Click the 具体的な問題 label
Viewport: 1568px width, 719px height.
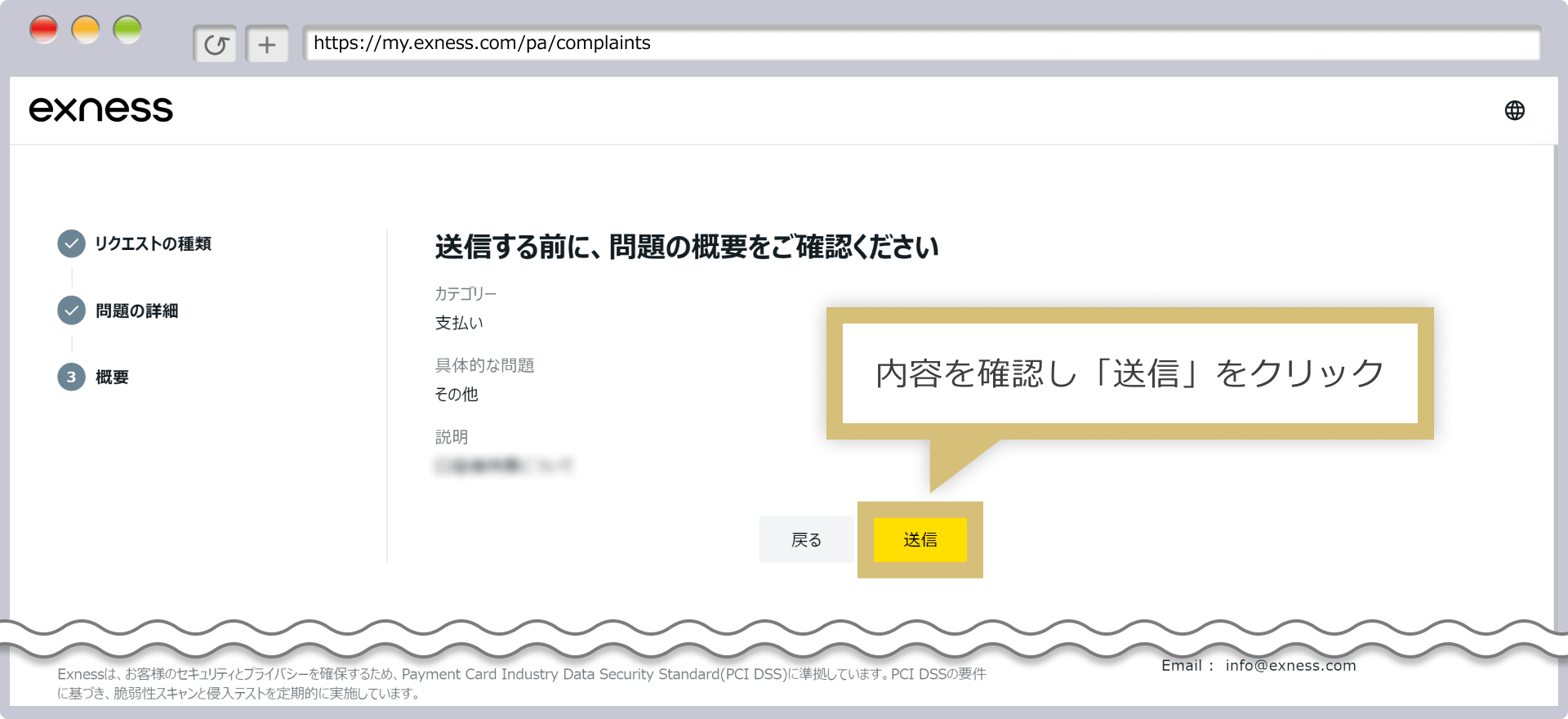tap(484, 365)
